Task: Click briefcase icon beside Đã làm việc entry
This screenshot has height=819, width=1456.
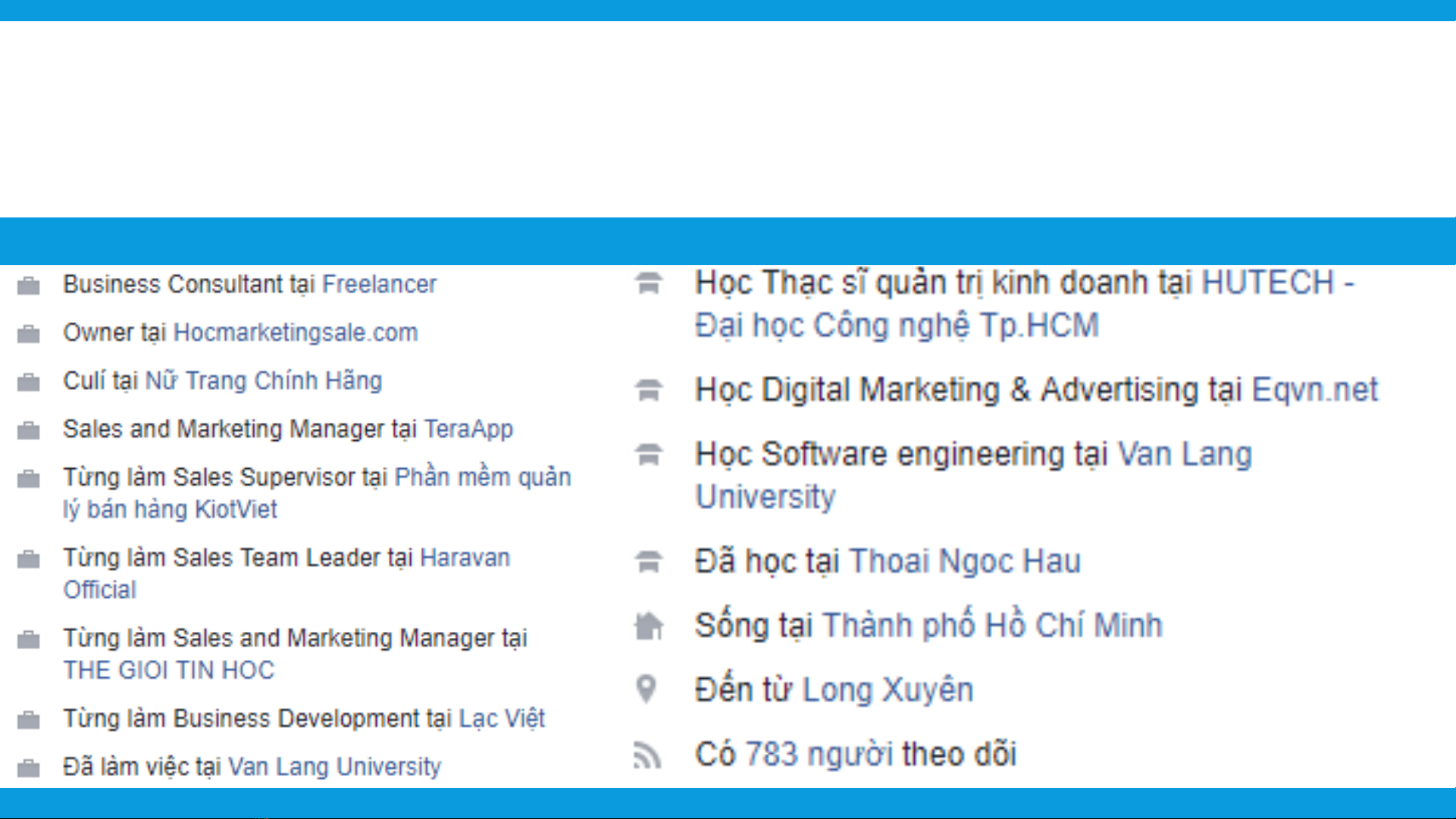Action: point(29,768)
